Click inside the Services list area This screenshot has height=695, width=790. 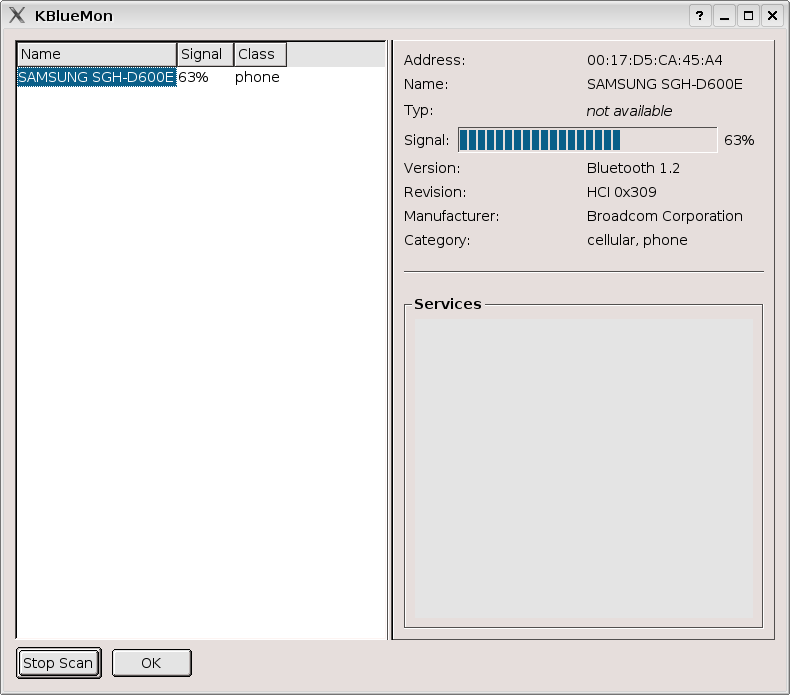tap(584, 468)
